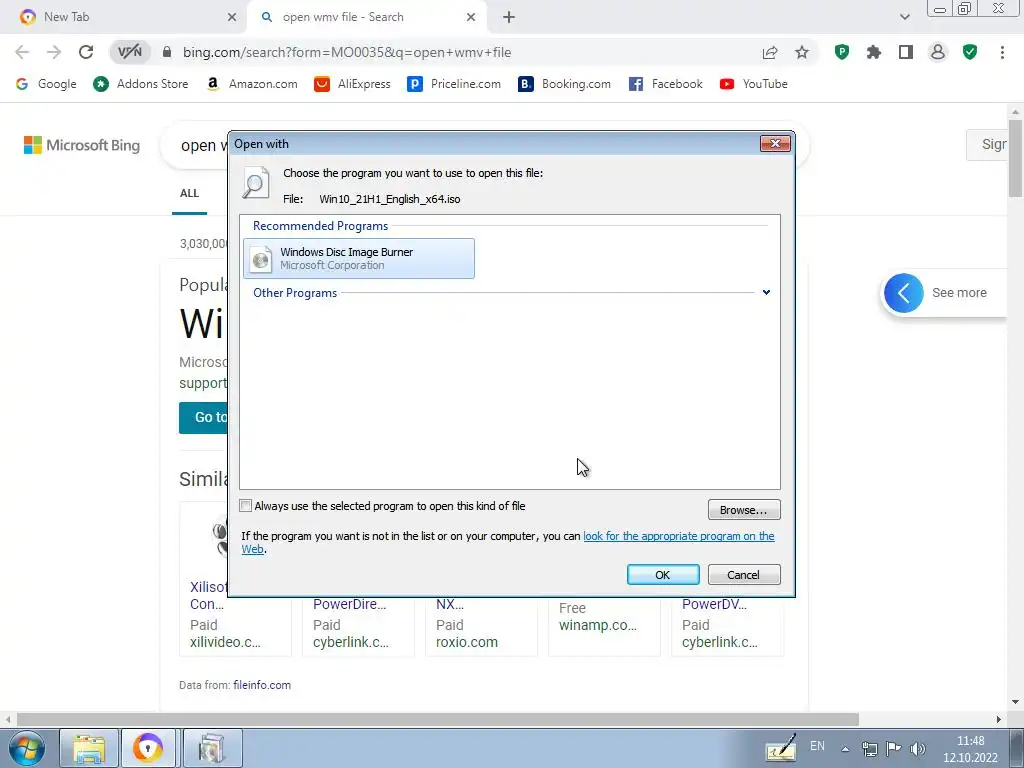Go forward using browser forward arrow

click(54, 52)
